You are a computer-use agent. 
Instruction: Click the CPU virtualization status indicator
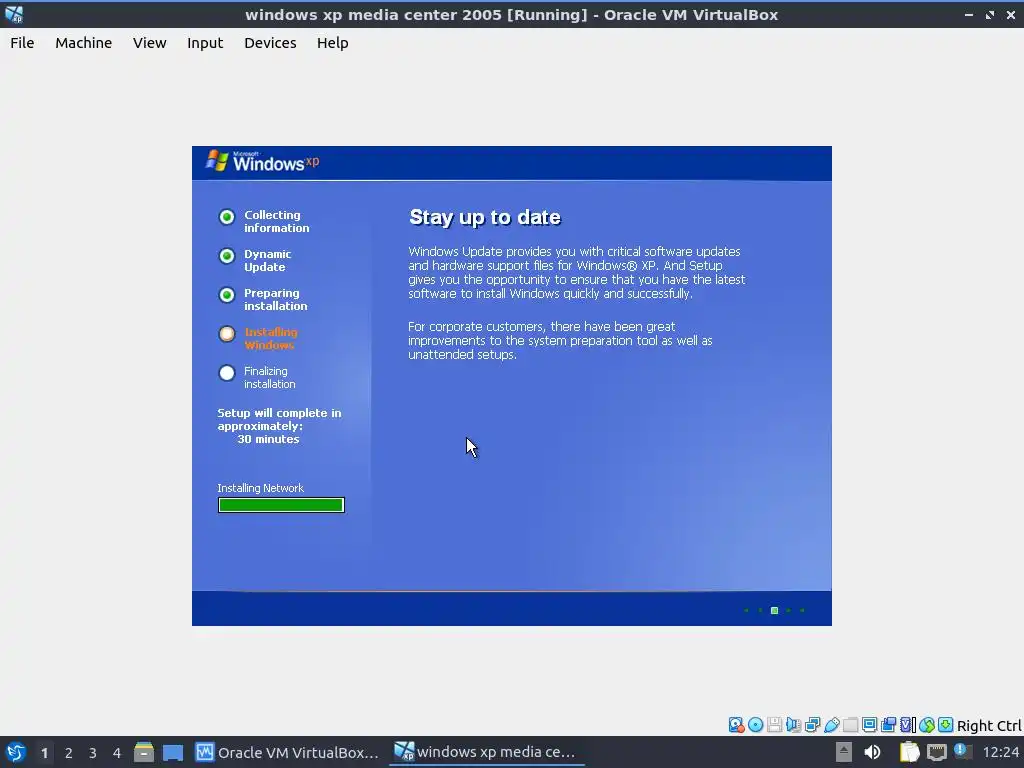coord(908,725)
